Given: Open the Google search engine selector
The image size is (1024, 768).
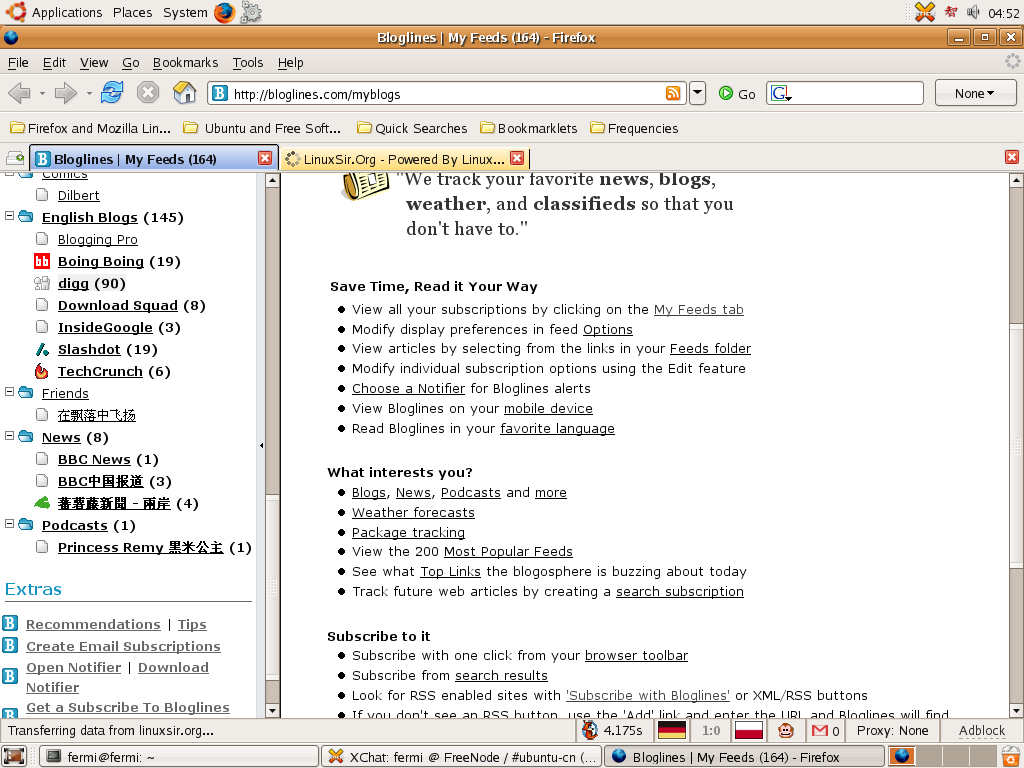Looking at the screenshot, I should coord(781,93).
